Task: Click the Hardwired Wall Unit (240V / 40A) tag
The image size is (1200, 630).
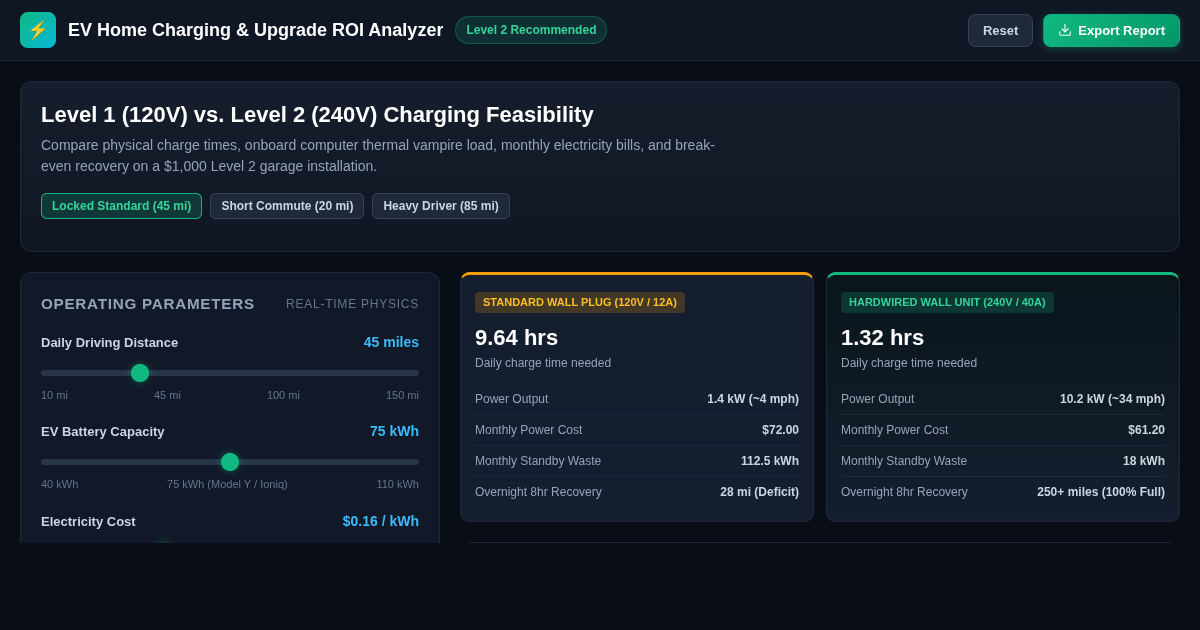Action: (947, 302)
